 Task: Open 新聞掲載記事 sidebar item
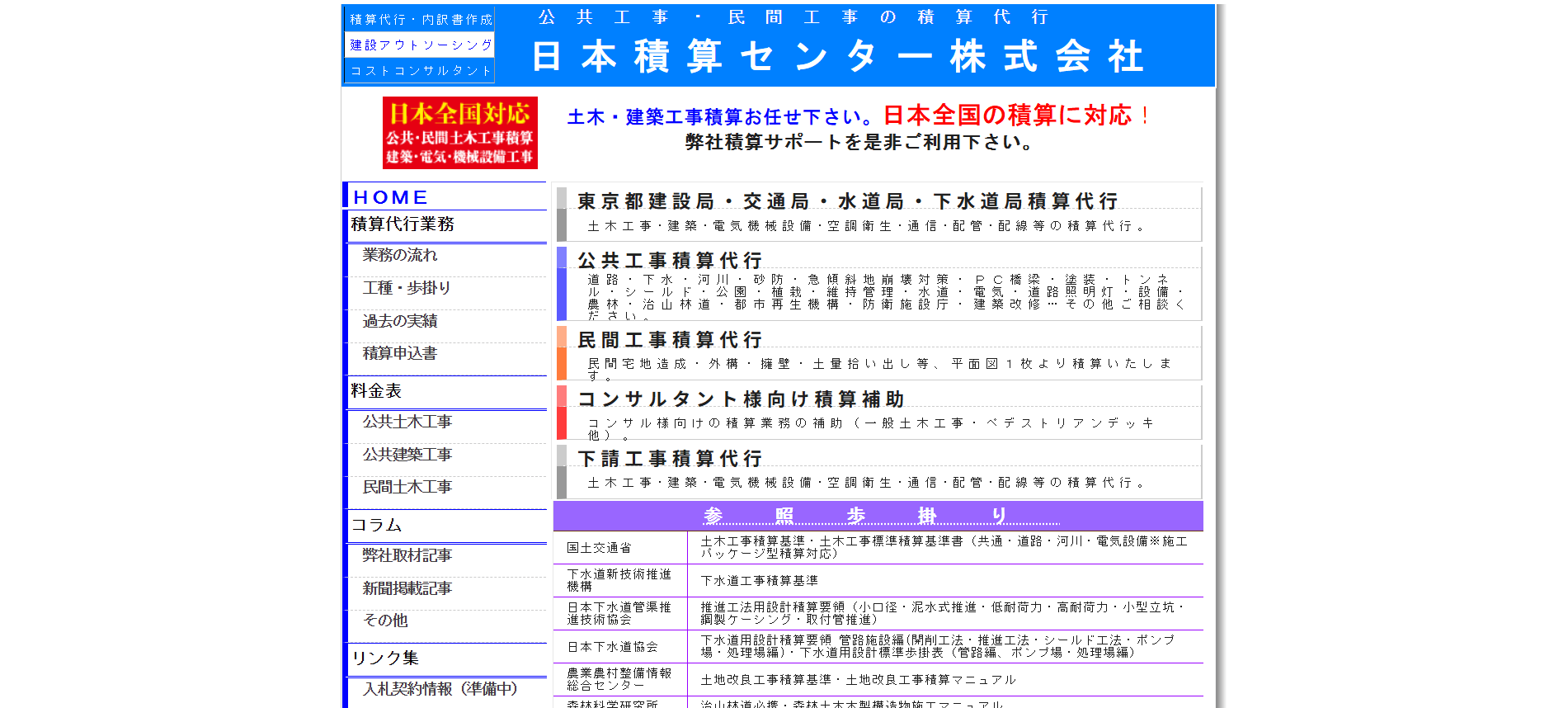coord(407,588)
